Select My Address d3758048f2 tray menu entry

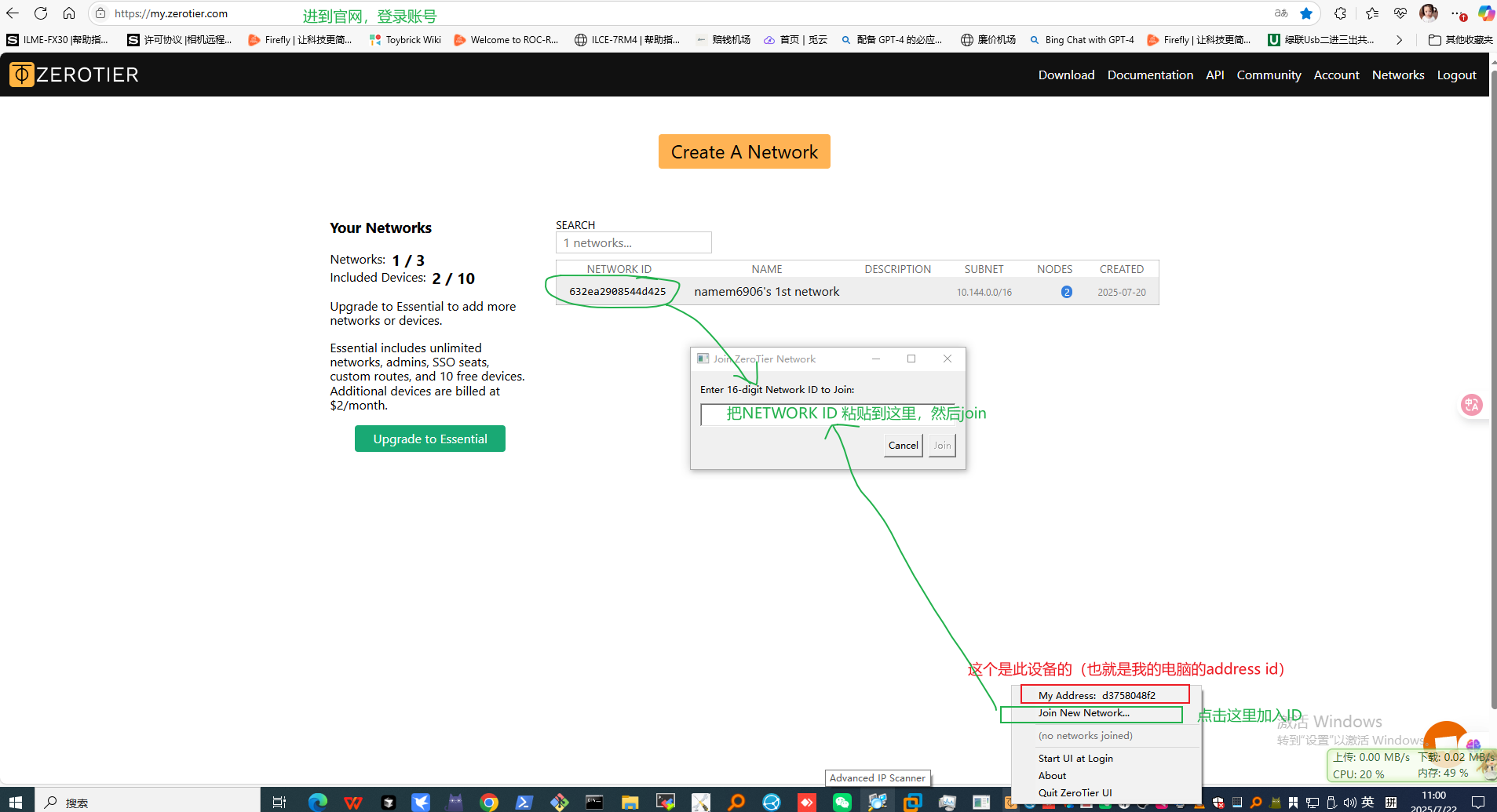click(x=1104, y=695)
